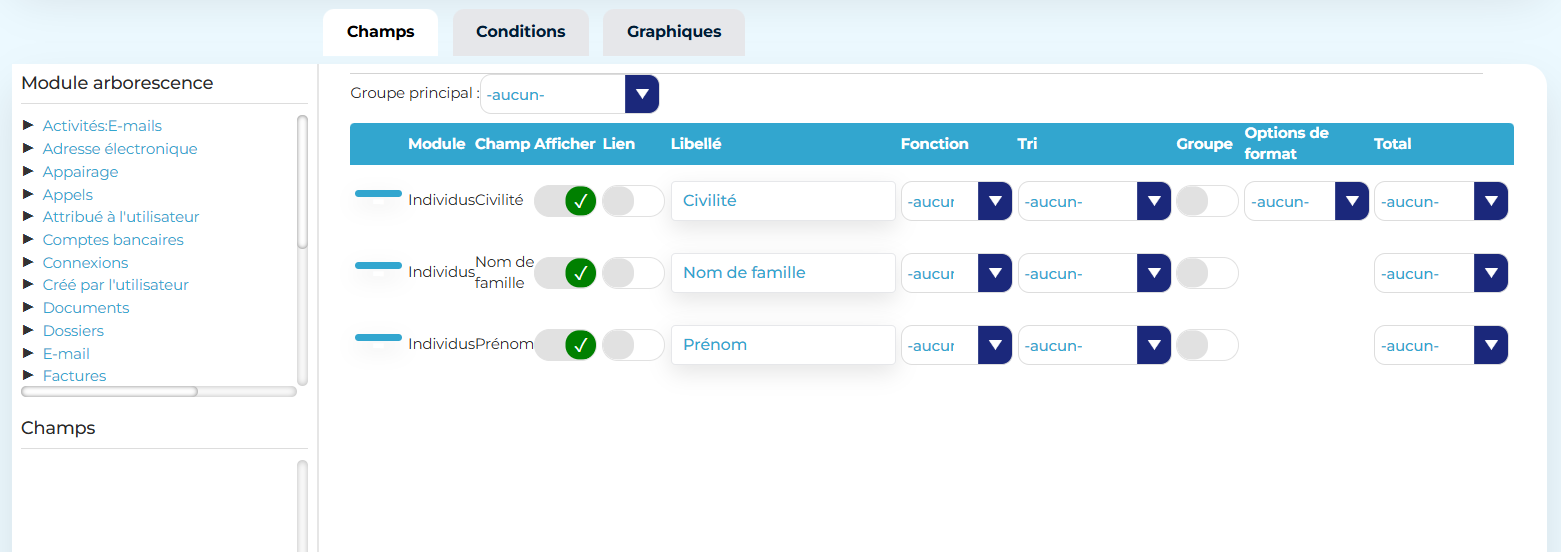Expand the Comptes bancaires tree arrow
Image resolution: width=1561 pixels, height=552 pixels.
click(x=27, y=240)
